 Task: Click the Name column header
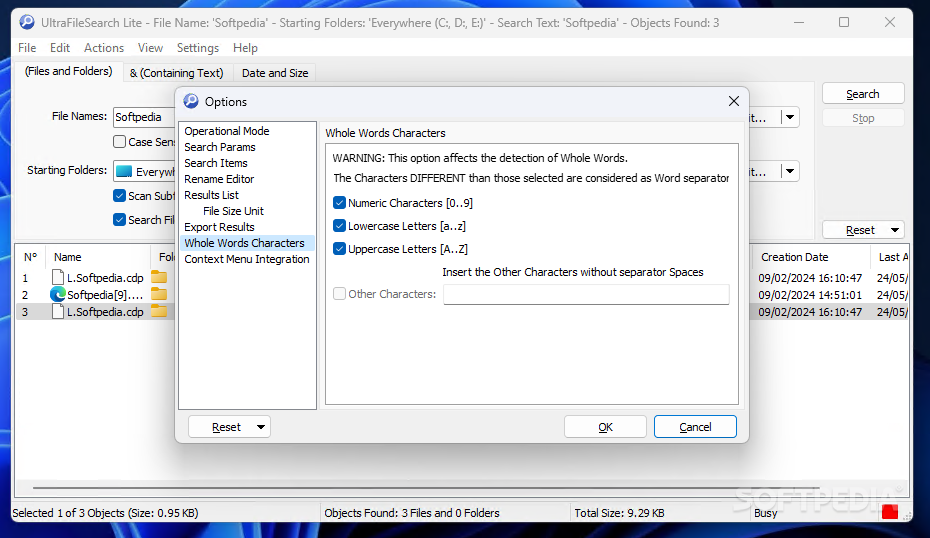pyautogui.click(x=98, y=257)
